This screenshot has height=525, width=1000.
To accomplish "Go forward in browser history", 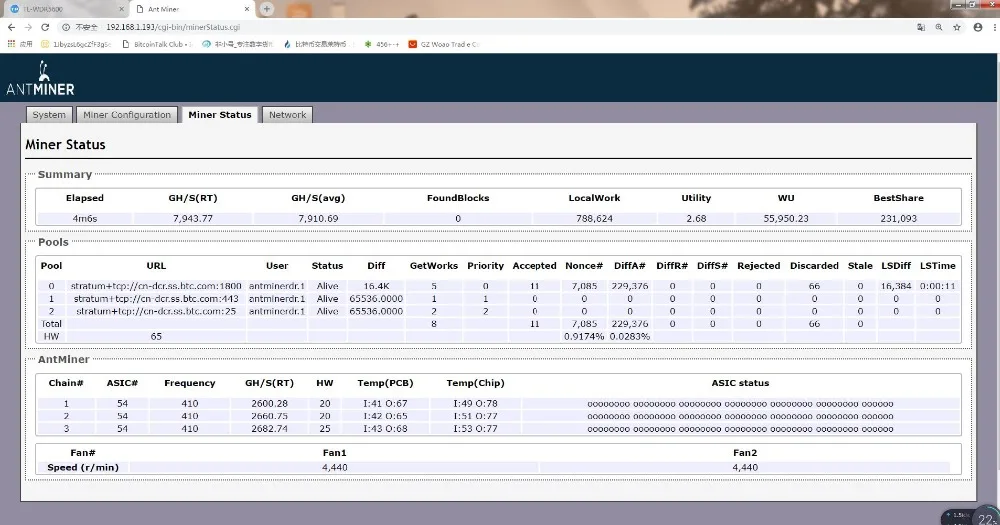I will (x=28, y=27).
